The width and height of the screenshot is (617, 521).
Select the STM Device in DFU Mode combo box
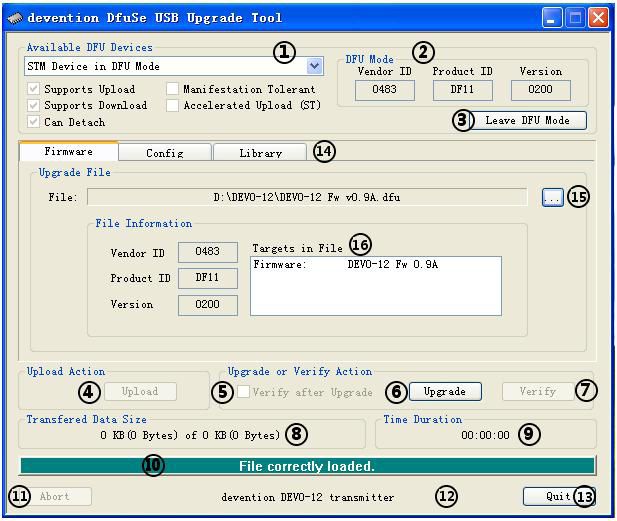click(x=174, y=66)
